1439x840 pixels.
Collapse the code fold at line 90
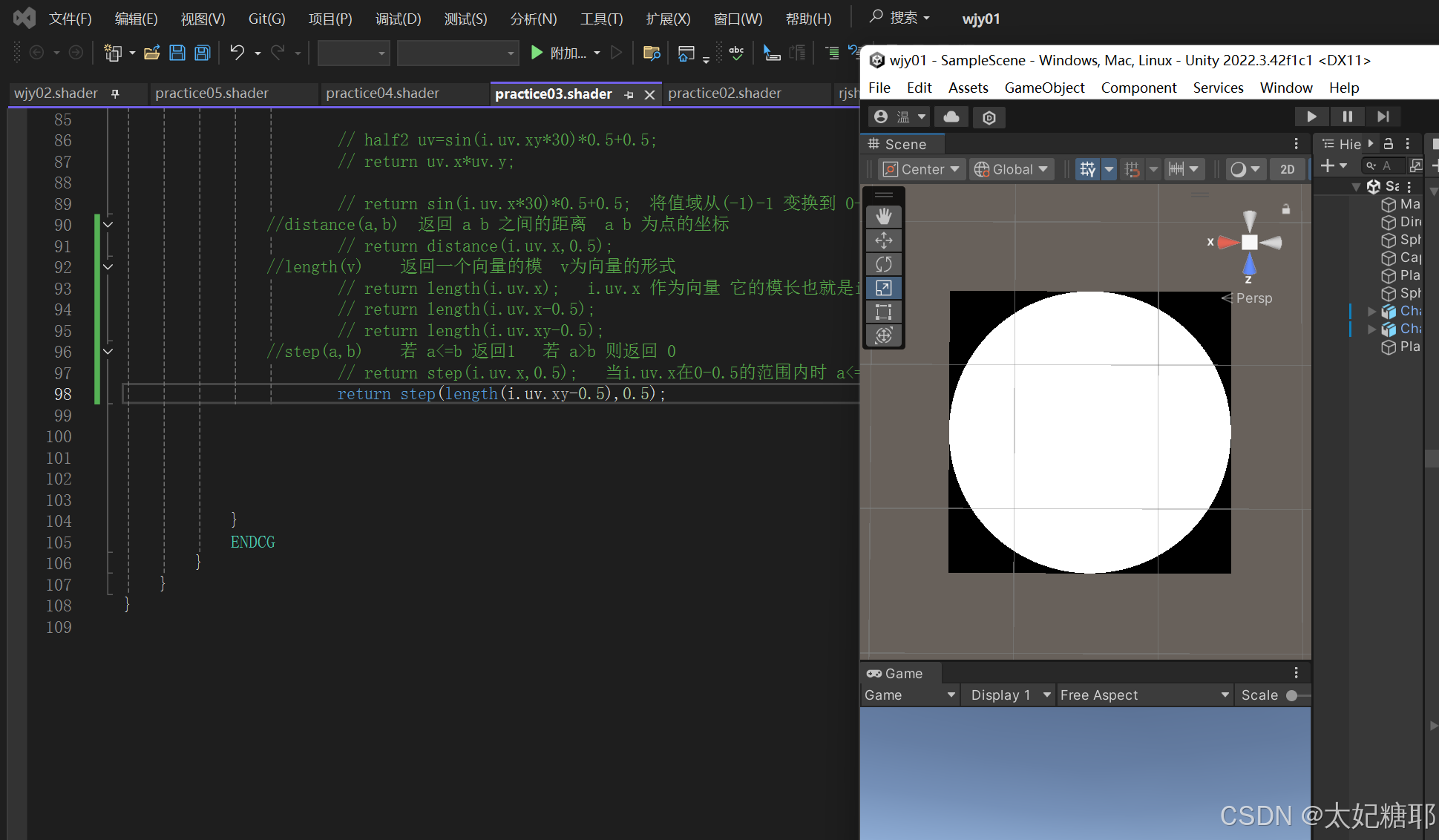(108, 224)
